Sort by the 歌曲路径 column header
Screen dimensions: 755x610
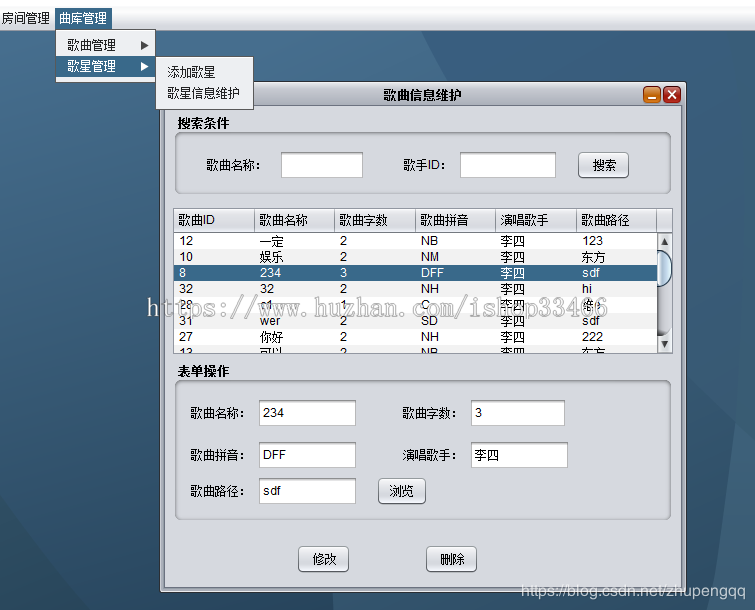(616, 221)
